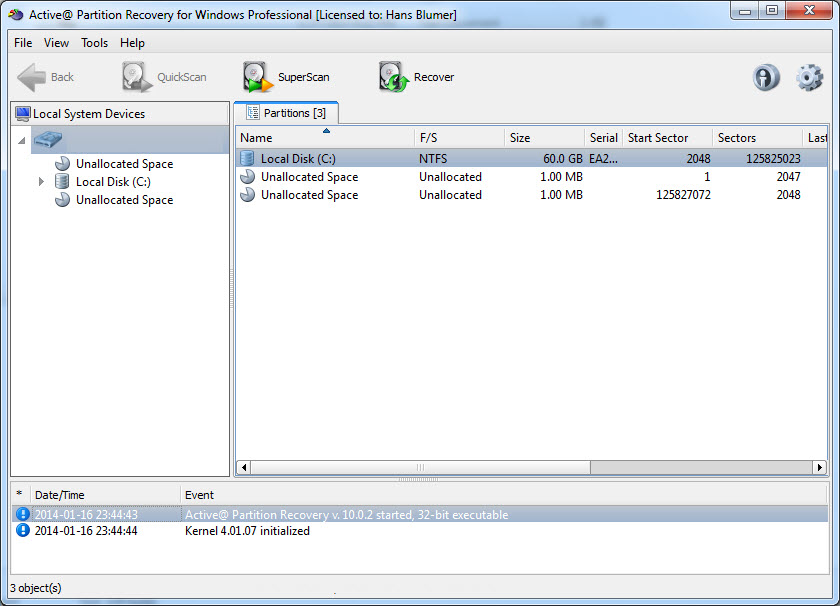Start a QuickScan from the toolbar
840x606 pixels.
click(164, 77)
